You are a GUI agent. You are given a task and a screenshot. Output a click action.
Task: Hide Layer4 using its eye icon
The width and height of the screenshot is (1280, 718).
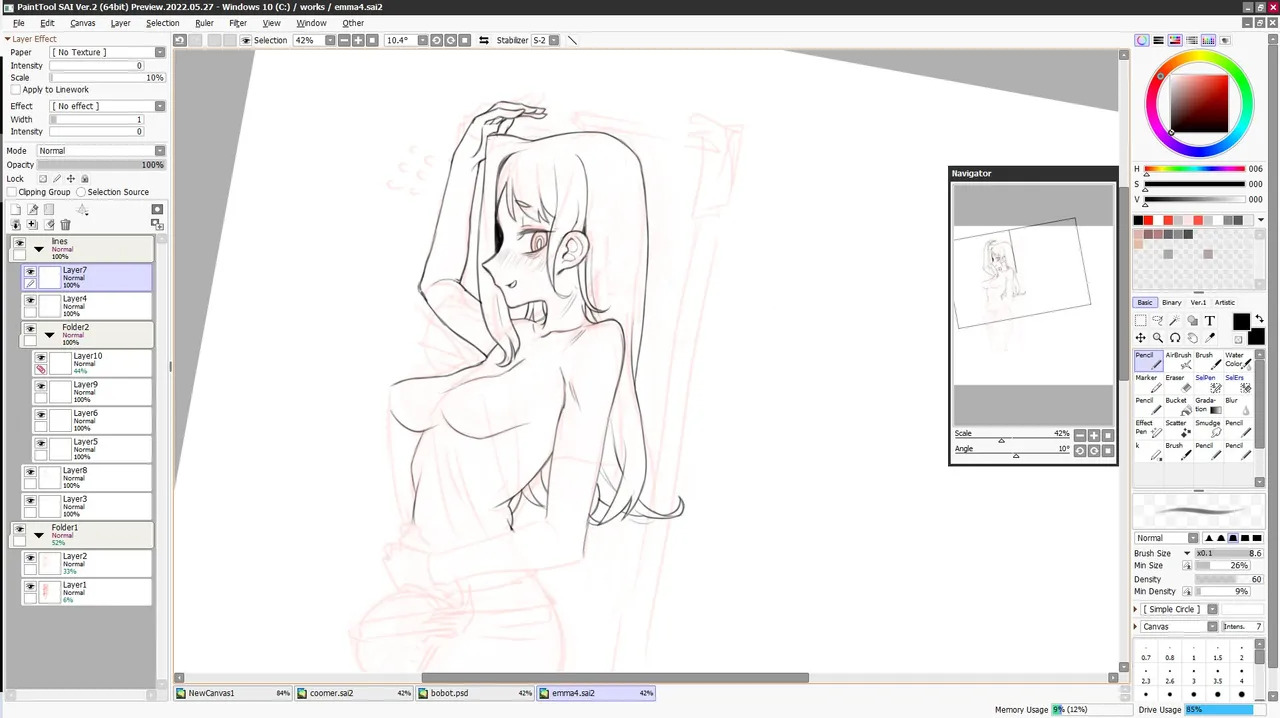click(x=30, y=300)
